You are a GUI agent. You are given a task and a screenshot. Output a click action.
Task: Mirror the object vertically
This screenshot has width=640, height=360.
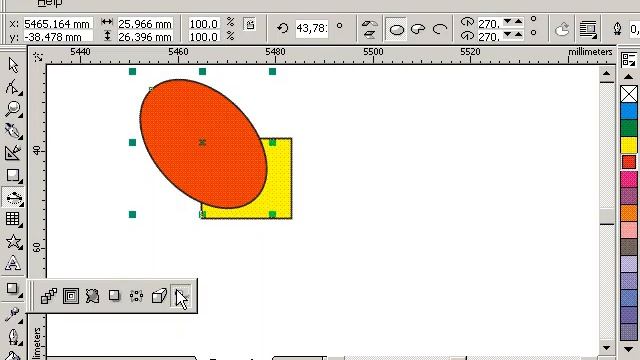(370, 35)
